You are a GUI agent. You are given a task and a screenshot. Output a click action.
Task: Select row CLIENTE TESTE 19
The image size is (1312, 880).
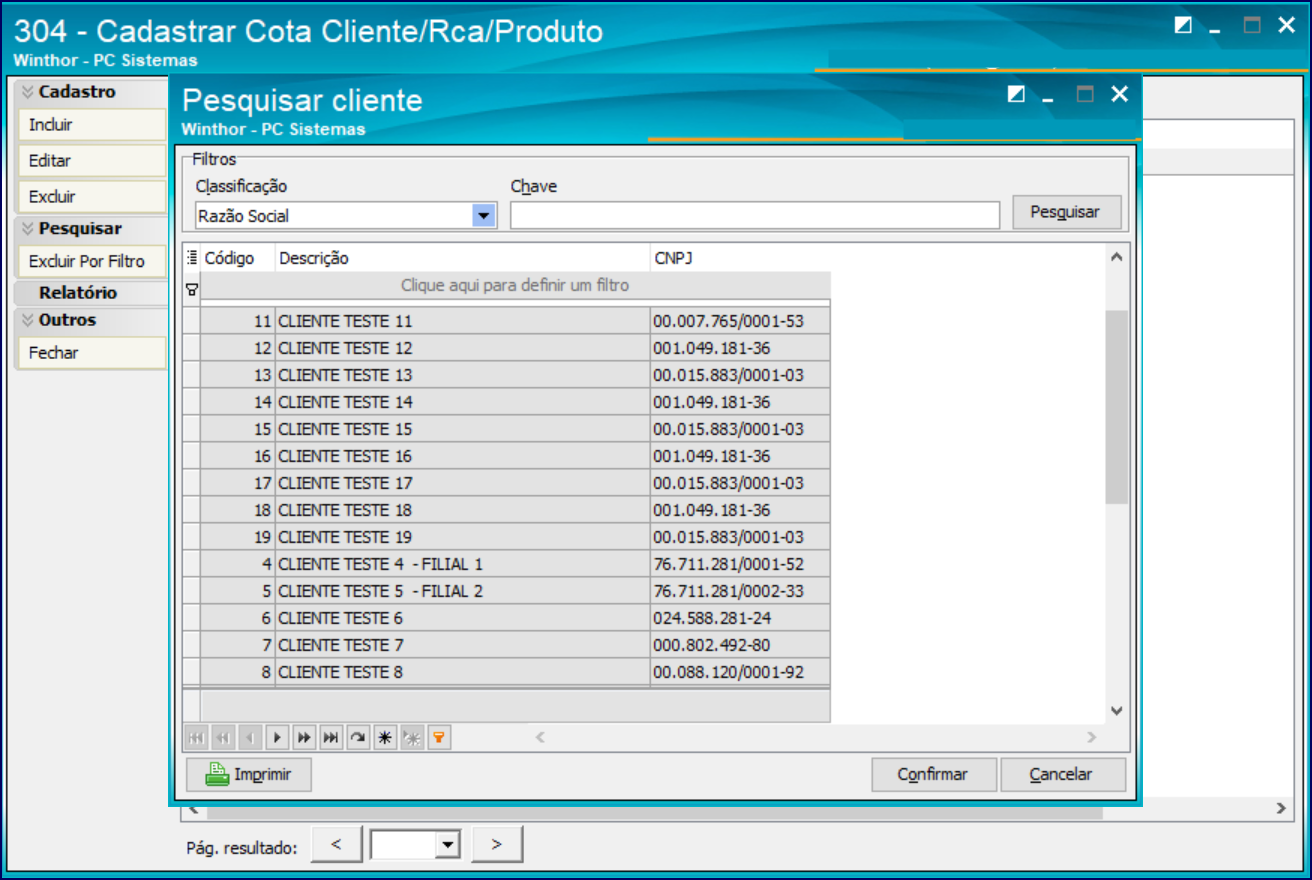[506, 537]
